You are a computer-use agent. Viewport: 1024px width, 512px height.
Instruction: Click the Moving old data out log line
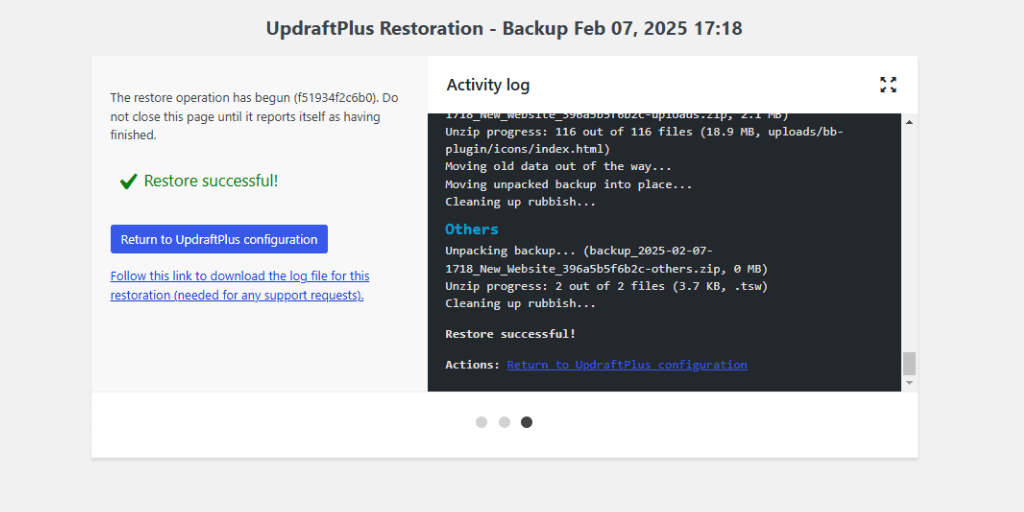pyautogui.click(x=558, y=167)
